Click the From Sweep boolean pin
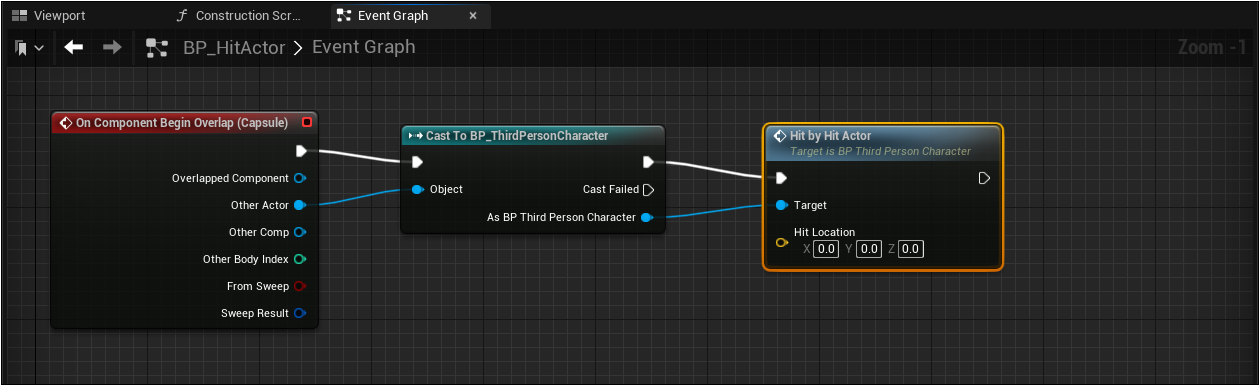 click(299, 286)
